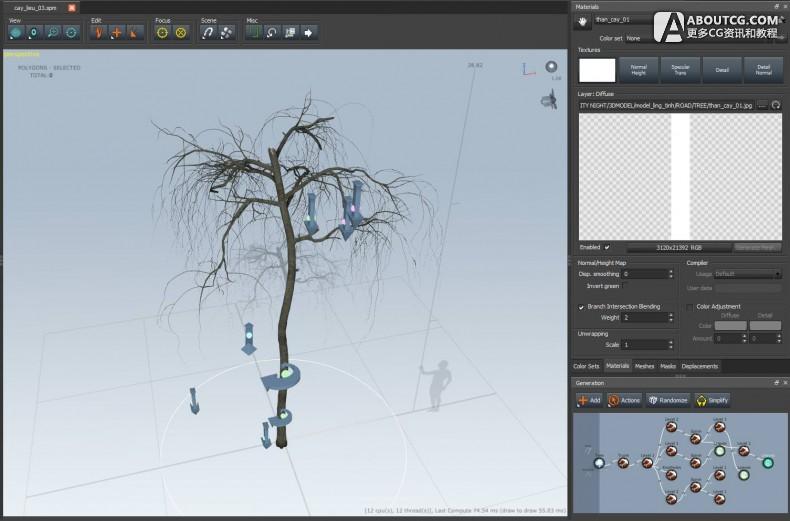Click the white arrow icon in Misc group
Screen dimensions: 790x521
pos(309,32)
